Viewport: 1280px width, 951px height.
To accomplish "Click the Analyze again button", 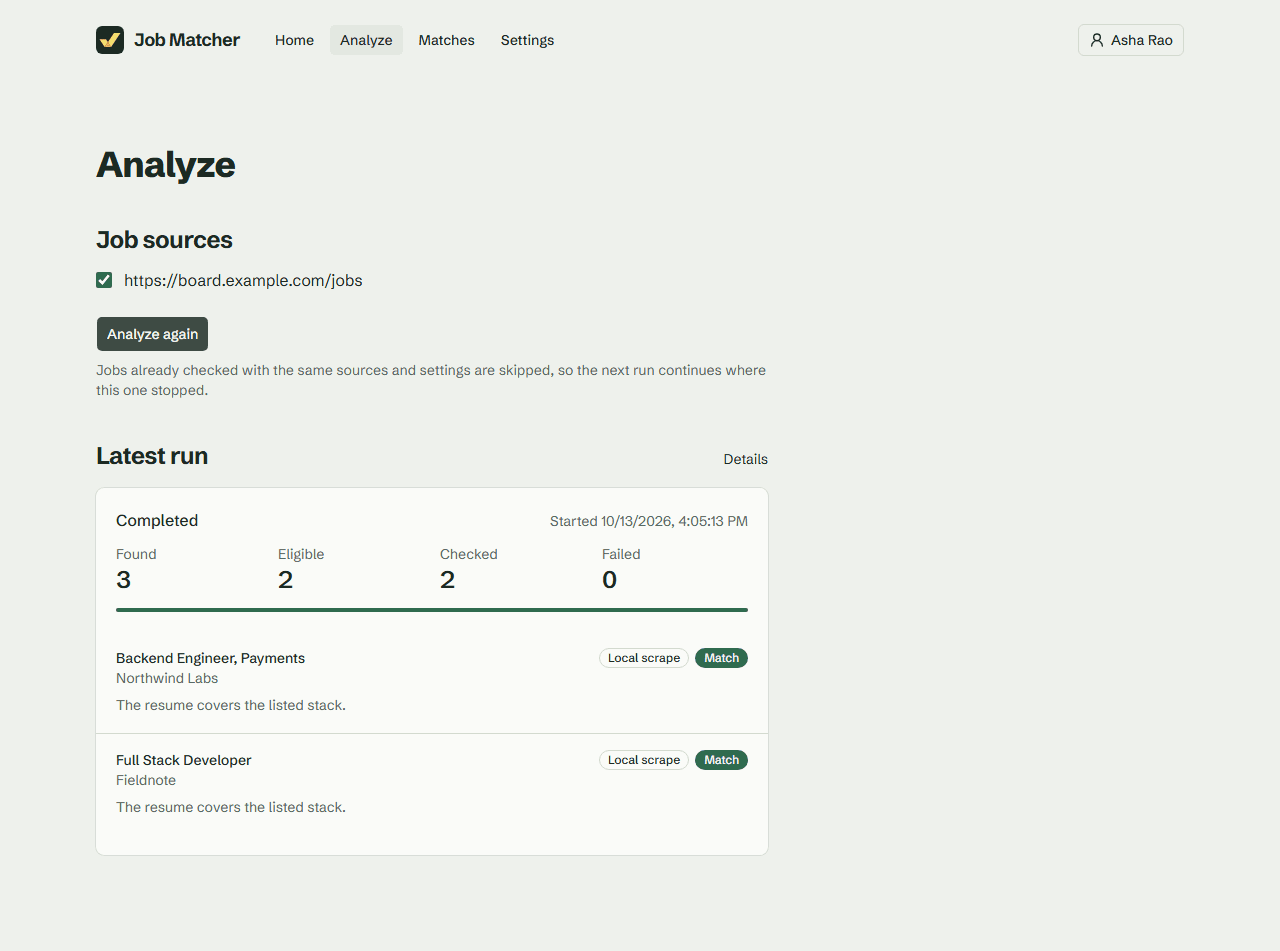I will (152, 334).
